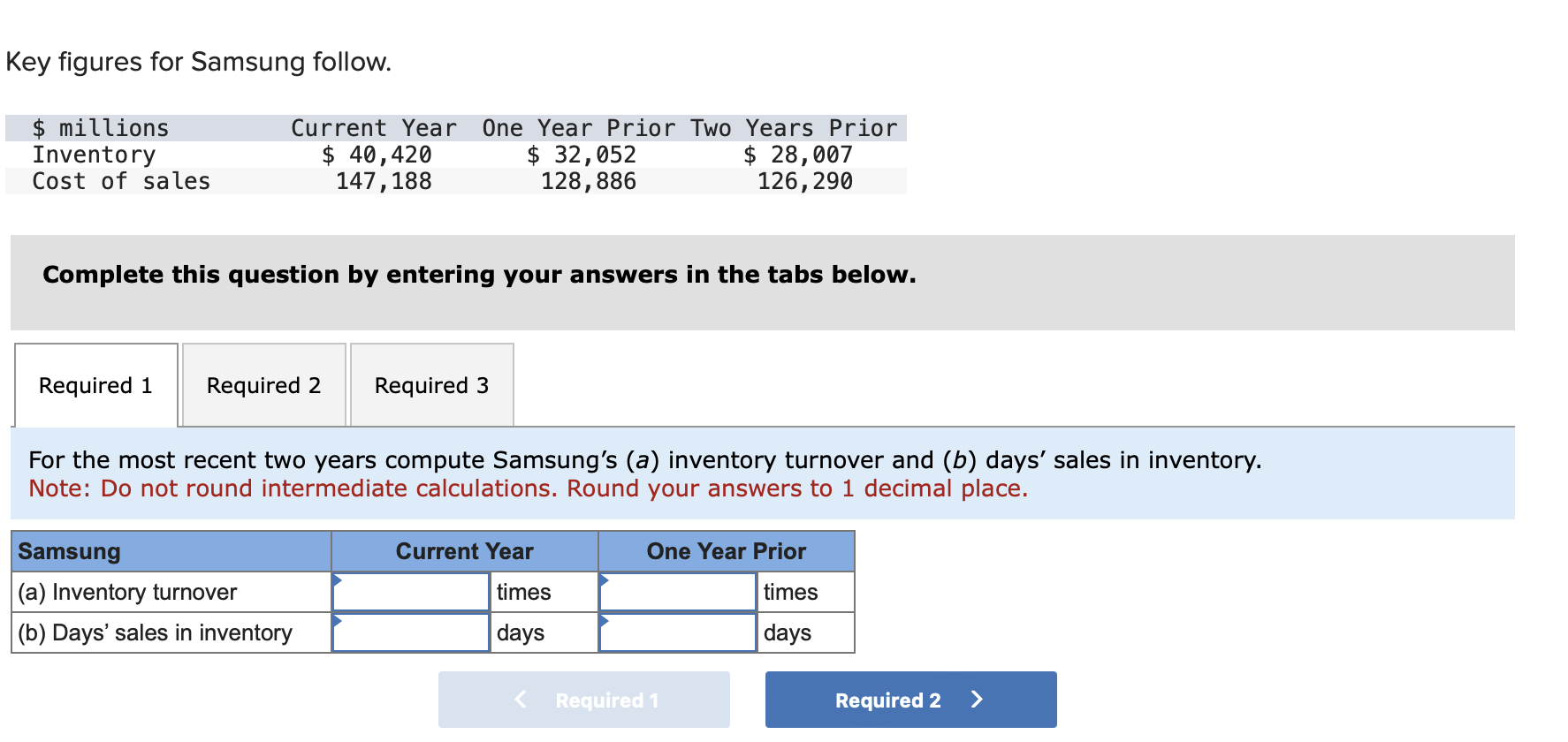Click the Days' sales in inventory row label

click(154, 632)
